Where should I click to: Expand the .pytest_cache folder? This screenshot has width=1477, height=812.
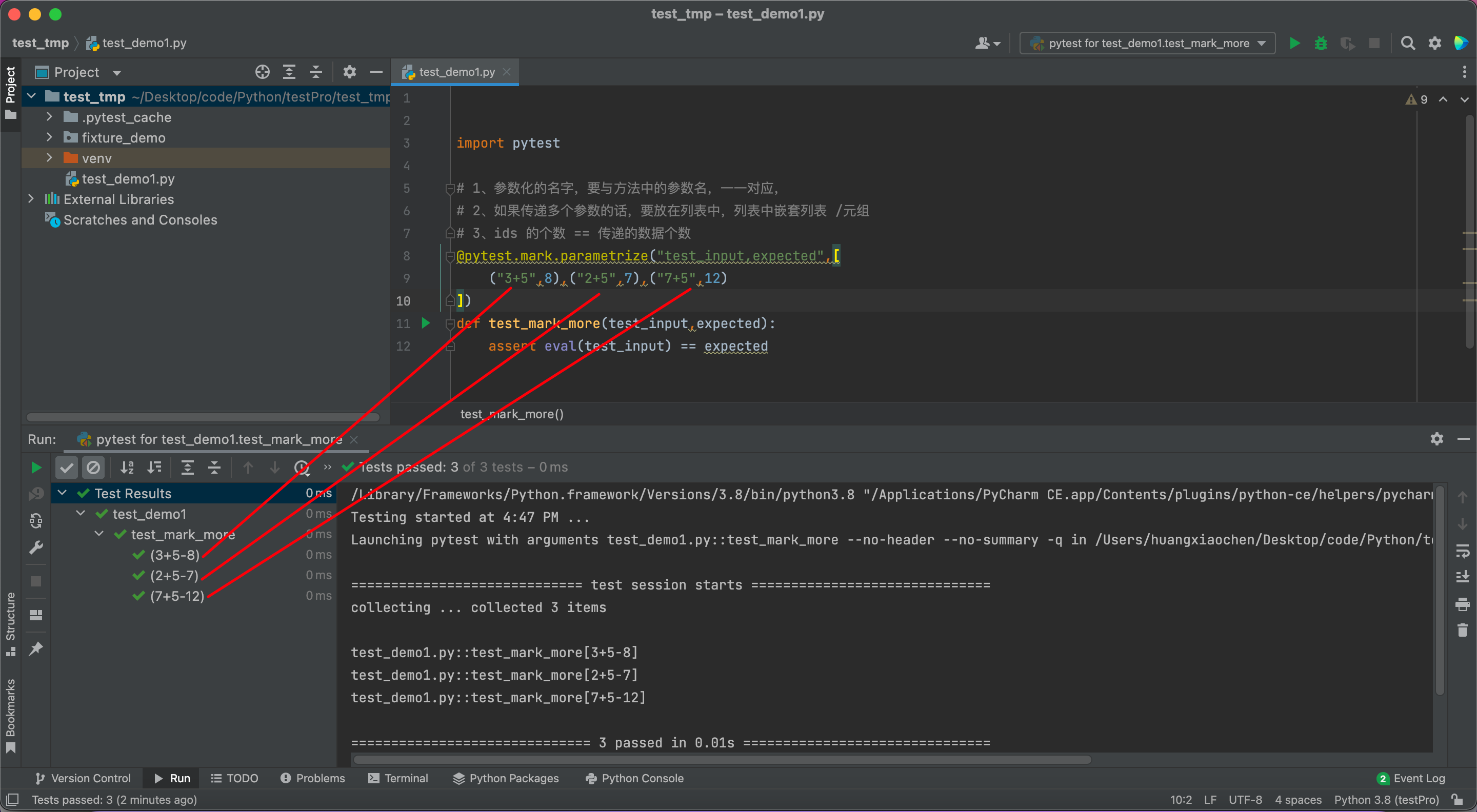point(49,117)
